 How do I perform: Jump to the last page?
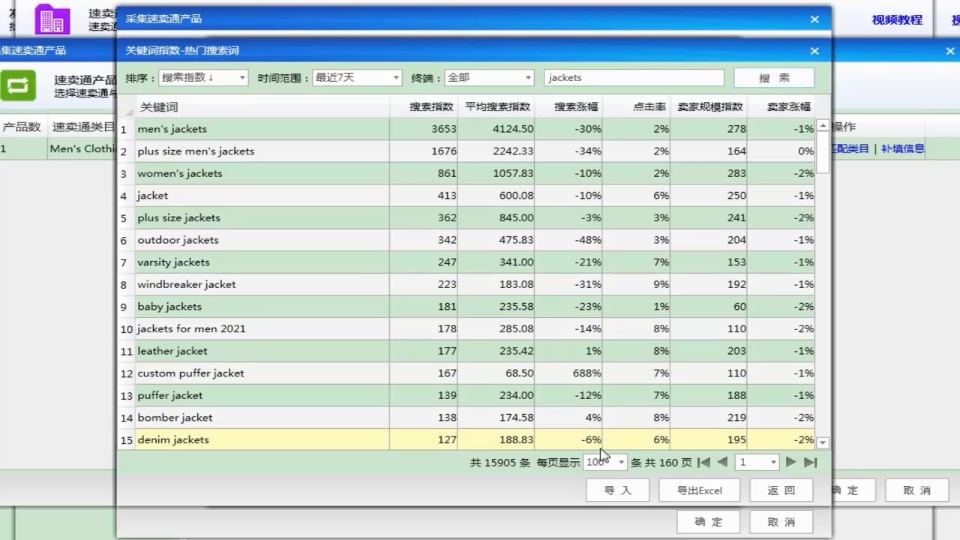[x=810, y=462]
